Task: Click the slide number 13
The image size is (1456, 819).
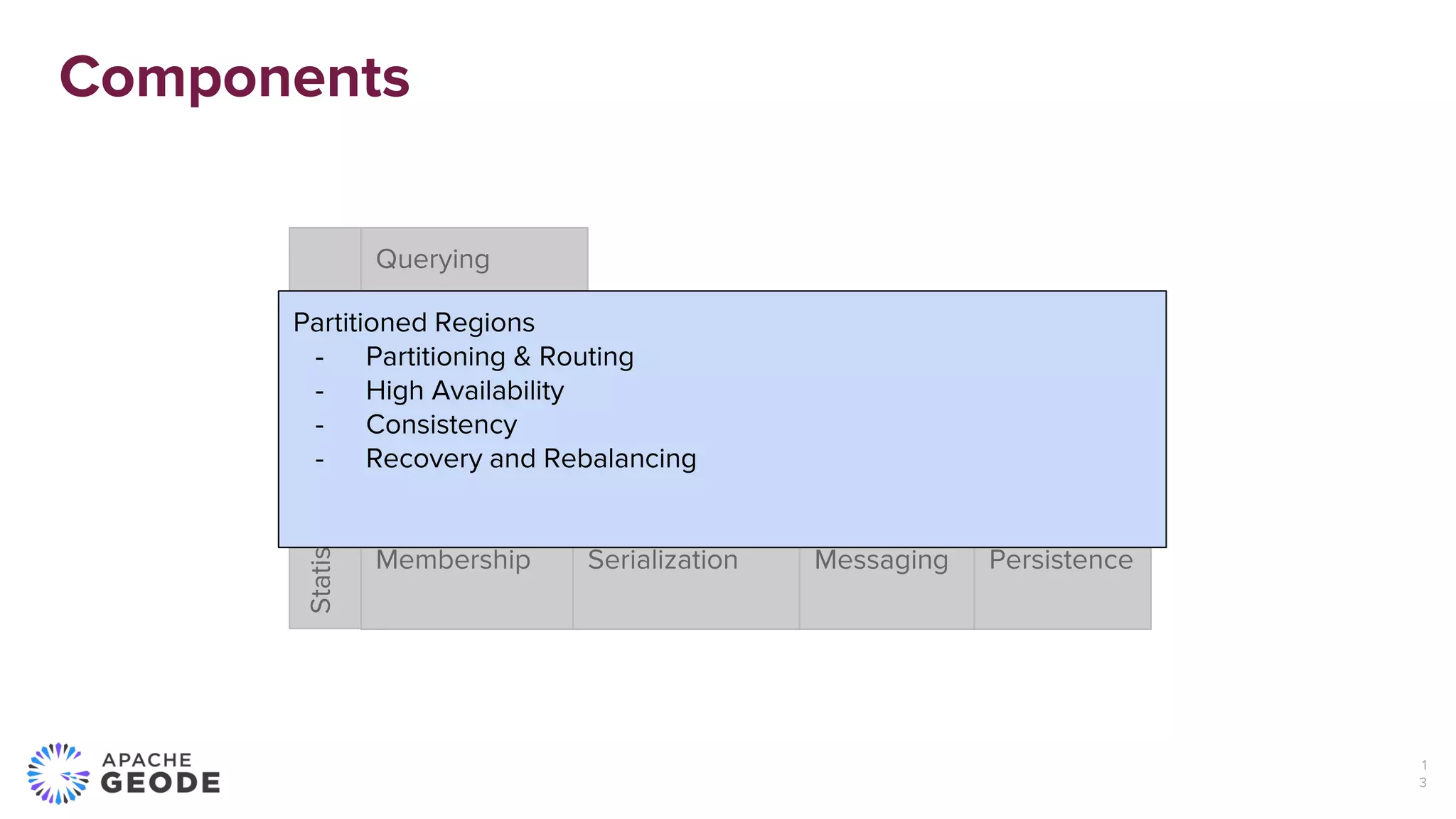Action: [x=1423, y=773]
